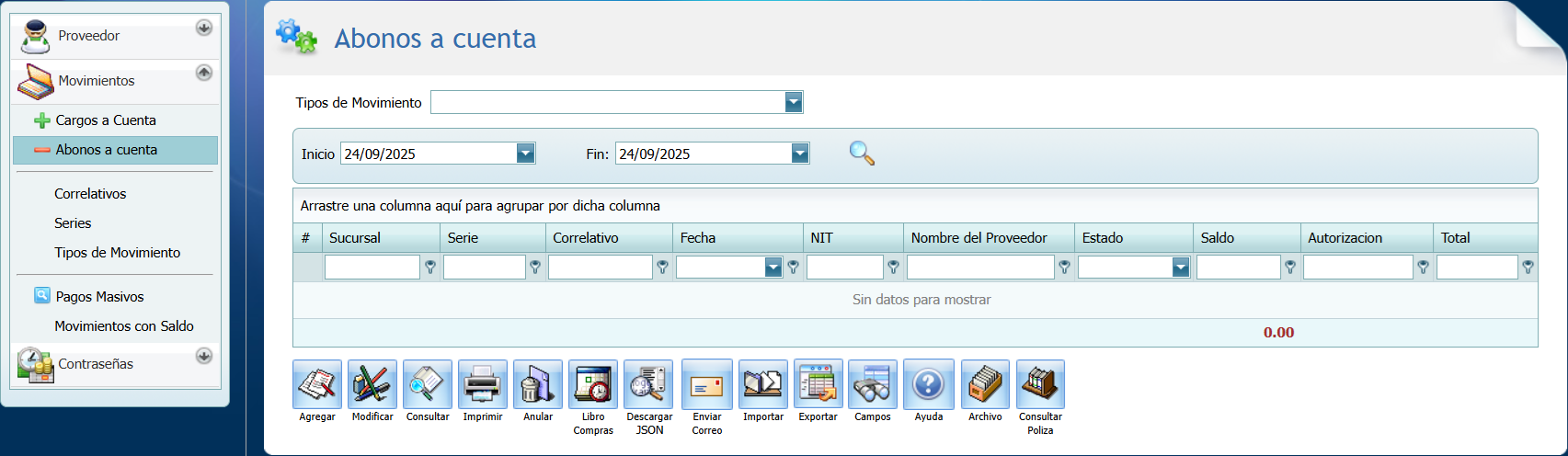
Task: Click the Agregar toolbar icon
Action: click(x=317, y=384)
